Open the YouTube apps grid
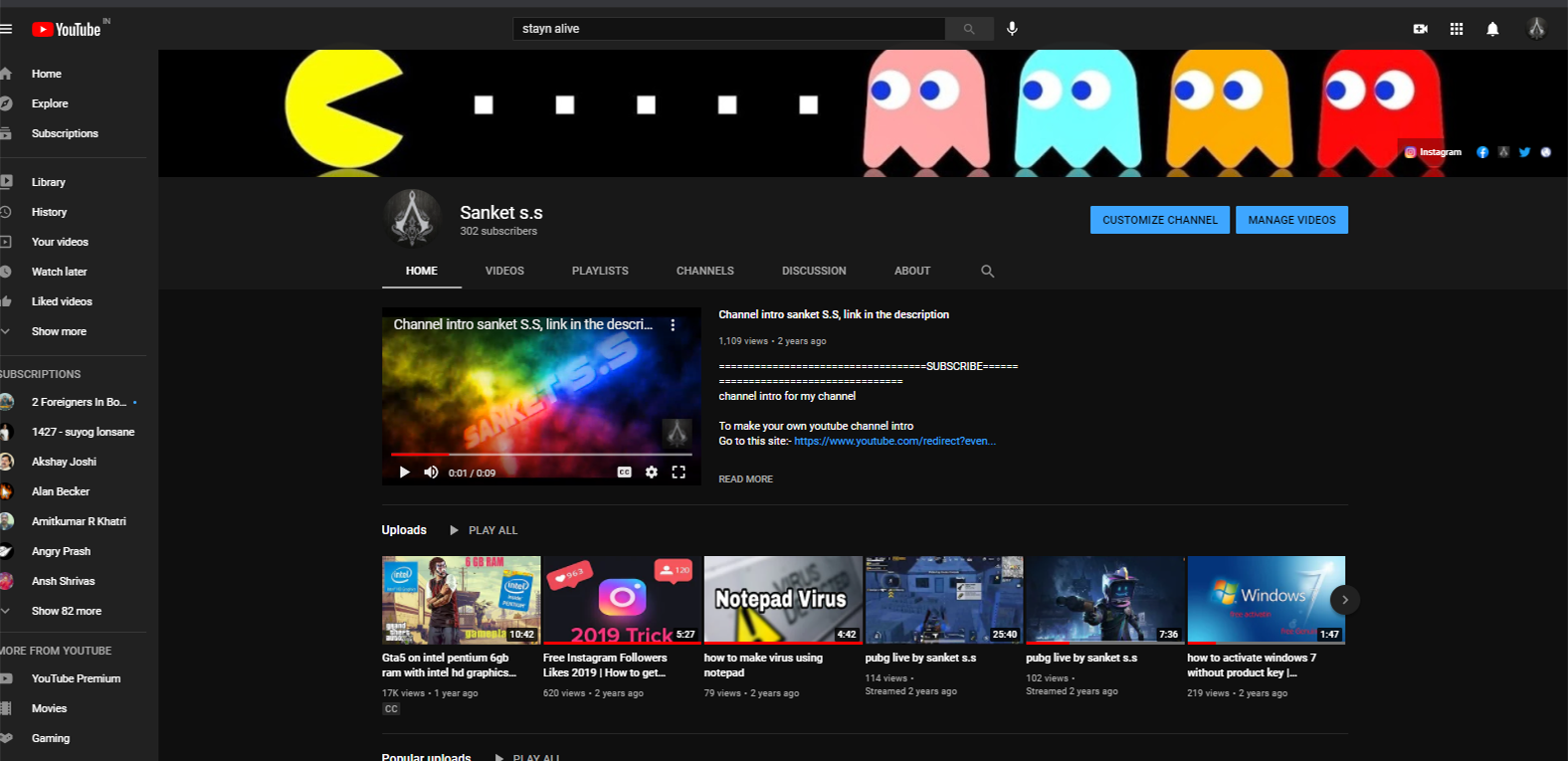 (1457, 29)
